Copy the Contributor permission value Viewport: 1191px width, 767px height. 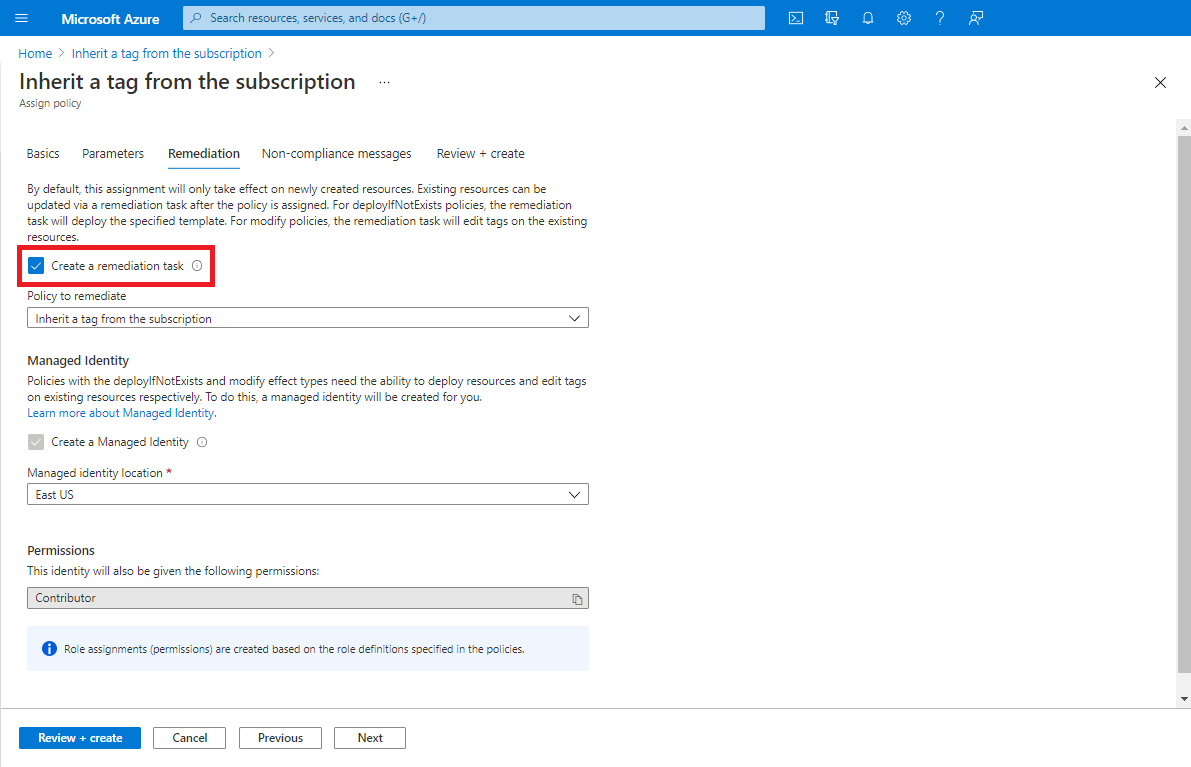tap(577, 599)
